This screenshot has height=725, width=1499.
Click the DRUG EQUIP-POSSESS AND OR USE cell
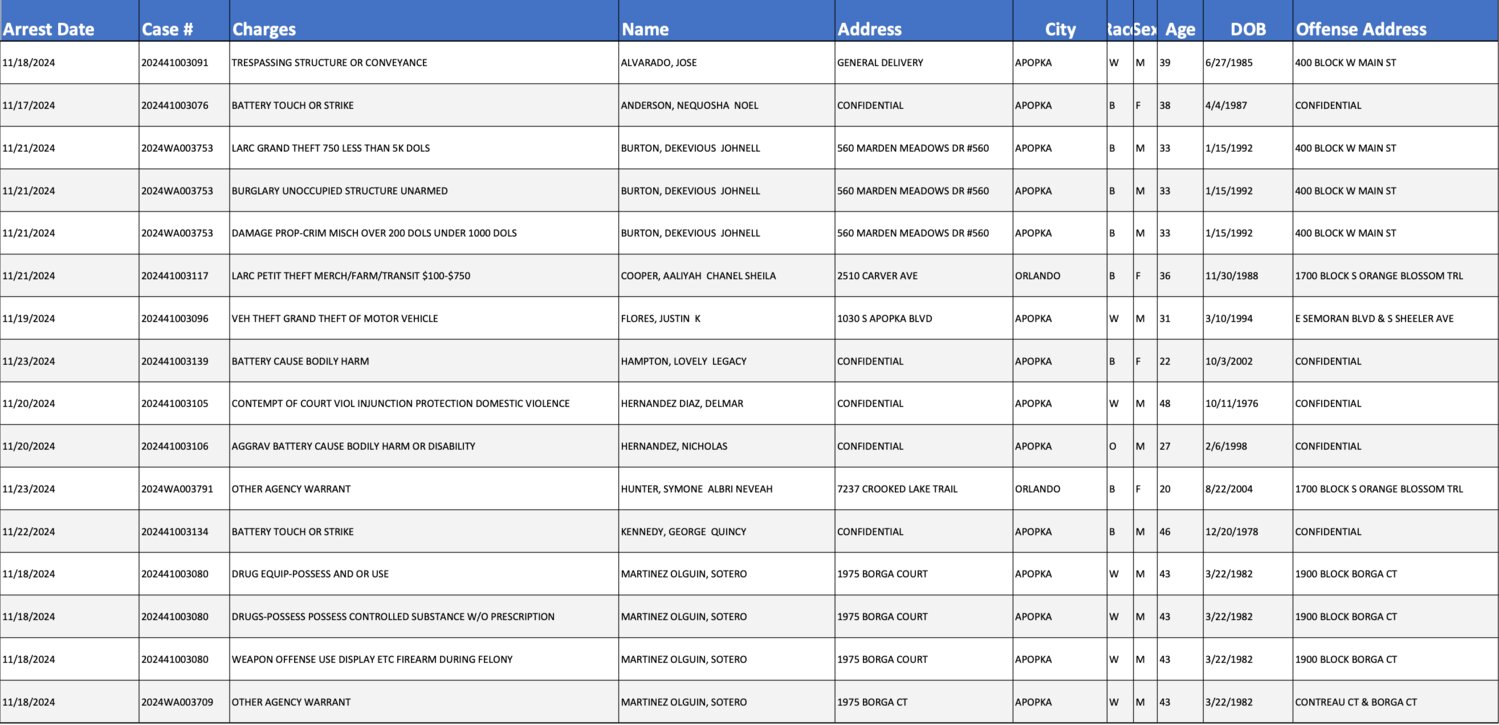[424, 574]
